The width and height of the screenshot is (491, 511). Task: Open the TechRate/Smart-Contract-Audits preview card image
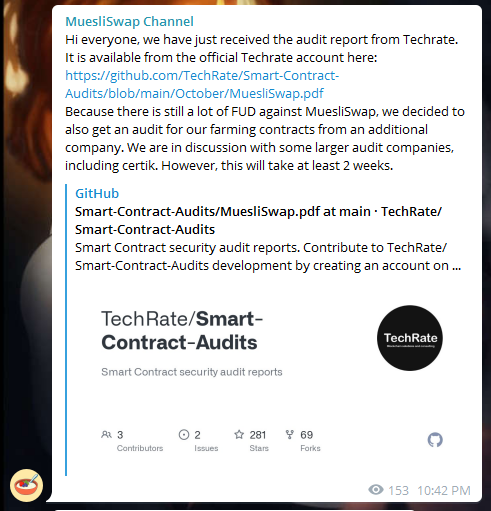pyautogui.click(x=272, y=376)
